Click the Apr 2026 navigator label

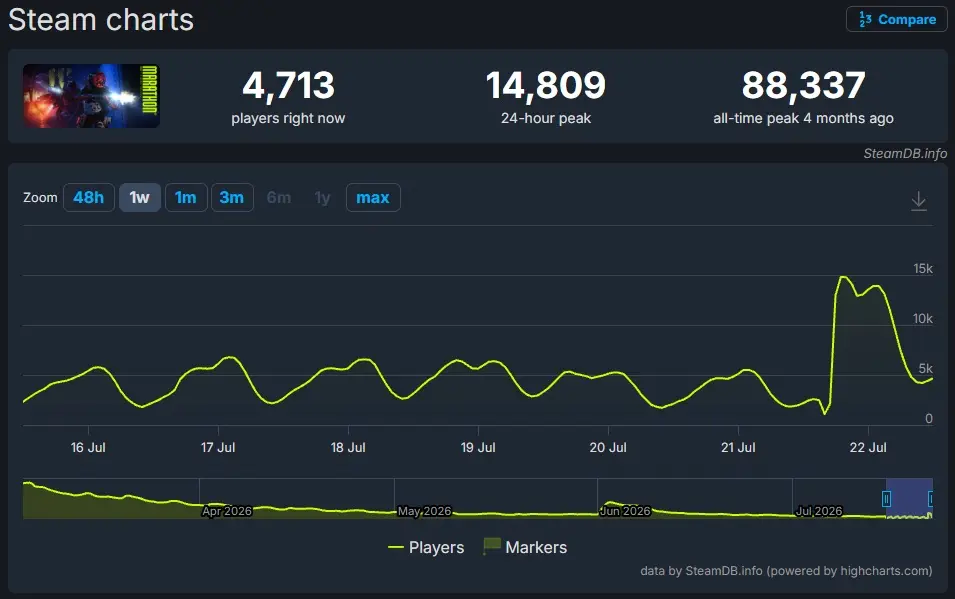click(x=227, y=511)
